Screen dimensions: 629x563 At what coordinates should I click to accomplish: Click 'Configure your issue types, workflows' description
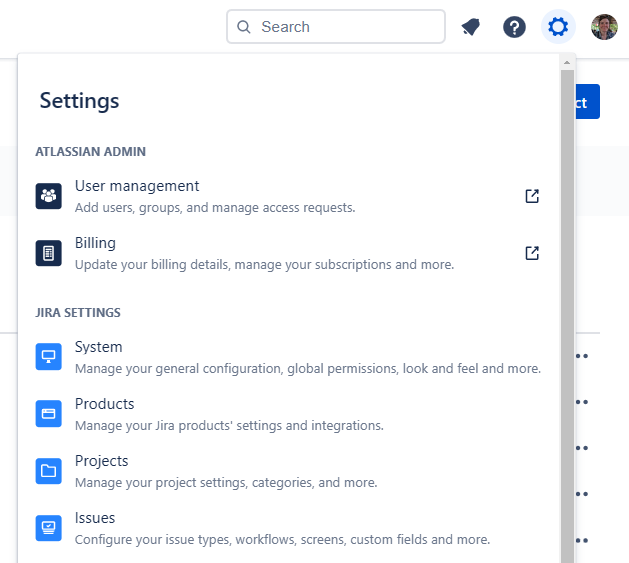pos(282,540)
